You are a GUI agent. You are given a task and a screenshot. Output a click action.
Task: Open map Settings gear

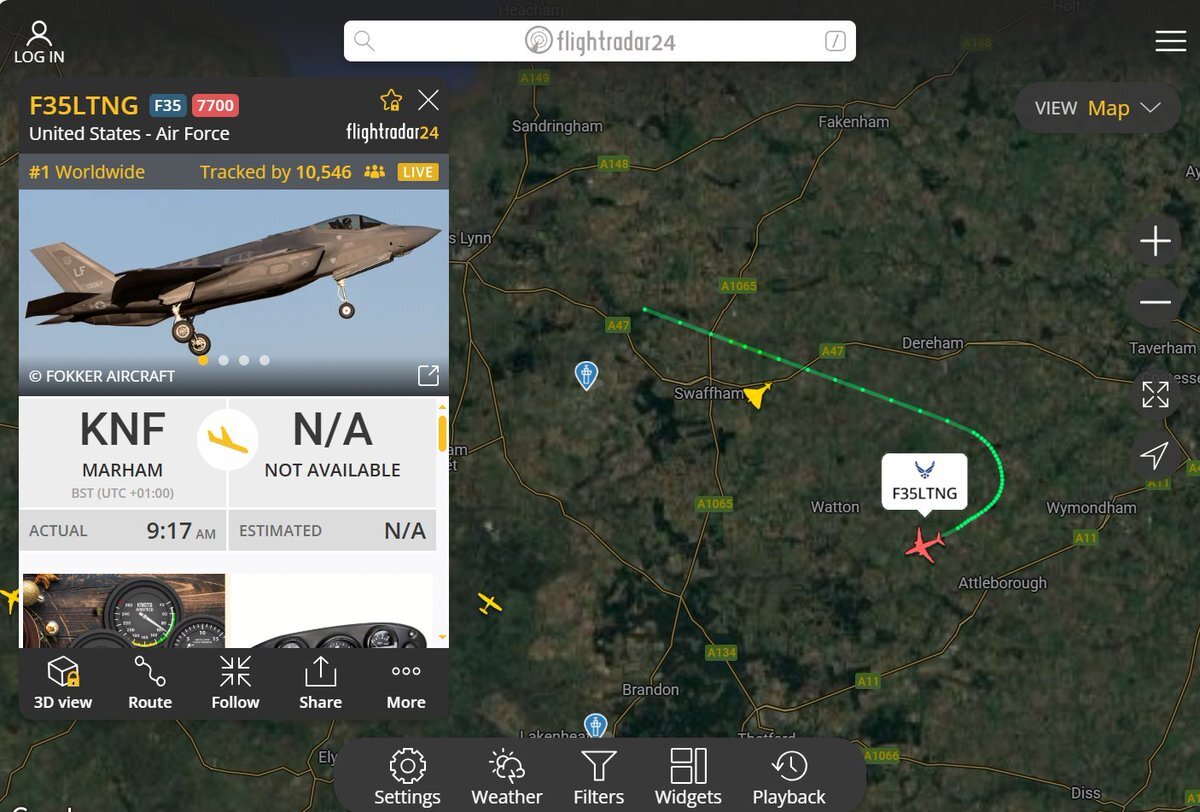(407, 778)
